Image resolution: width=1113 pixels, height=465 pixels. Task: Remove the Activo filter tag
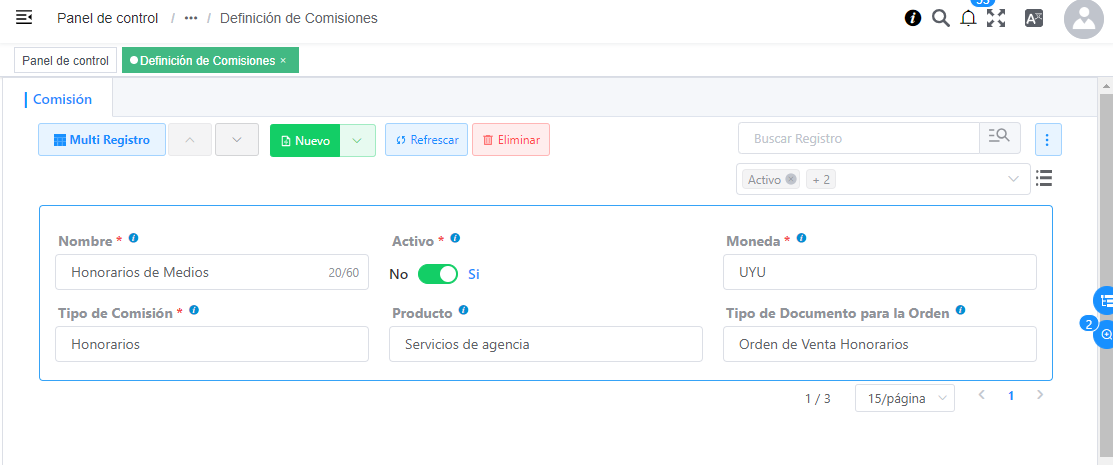[791, 180]
